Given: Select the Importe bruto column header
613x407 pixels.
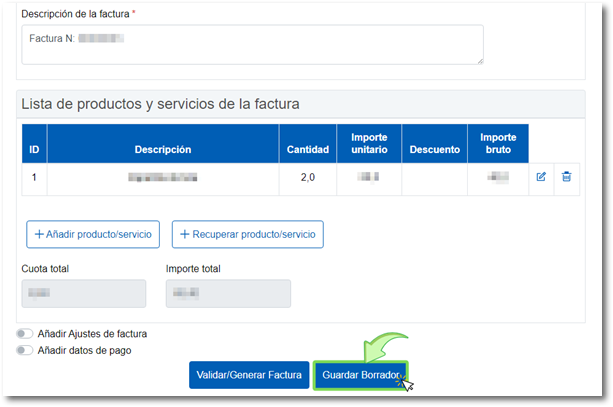Looking at the screenshot, I should [x=497, y=143].
